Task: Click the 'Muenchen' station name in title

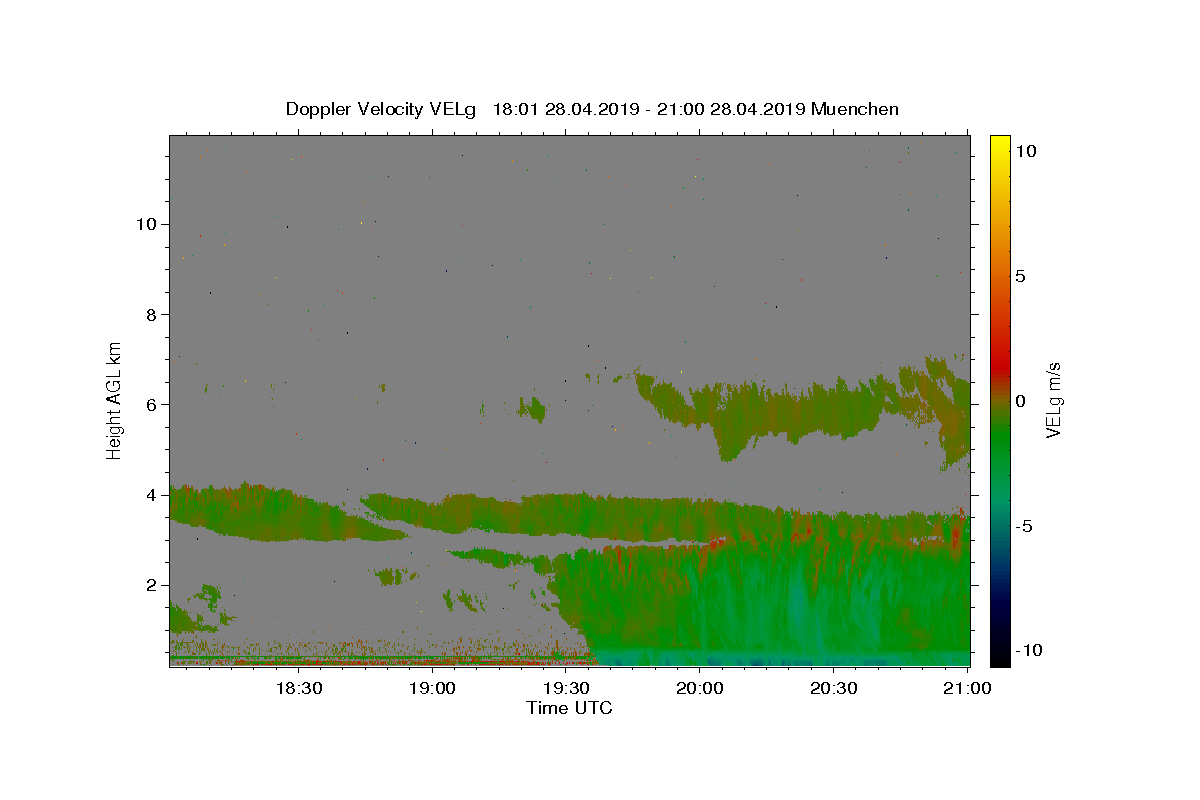Action: tap(855, 109)
